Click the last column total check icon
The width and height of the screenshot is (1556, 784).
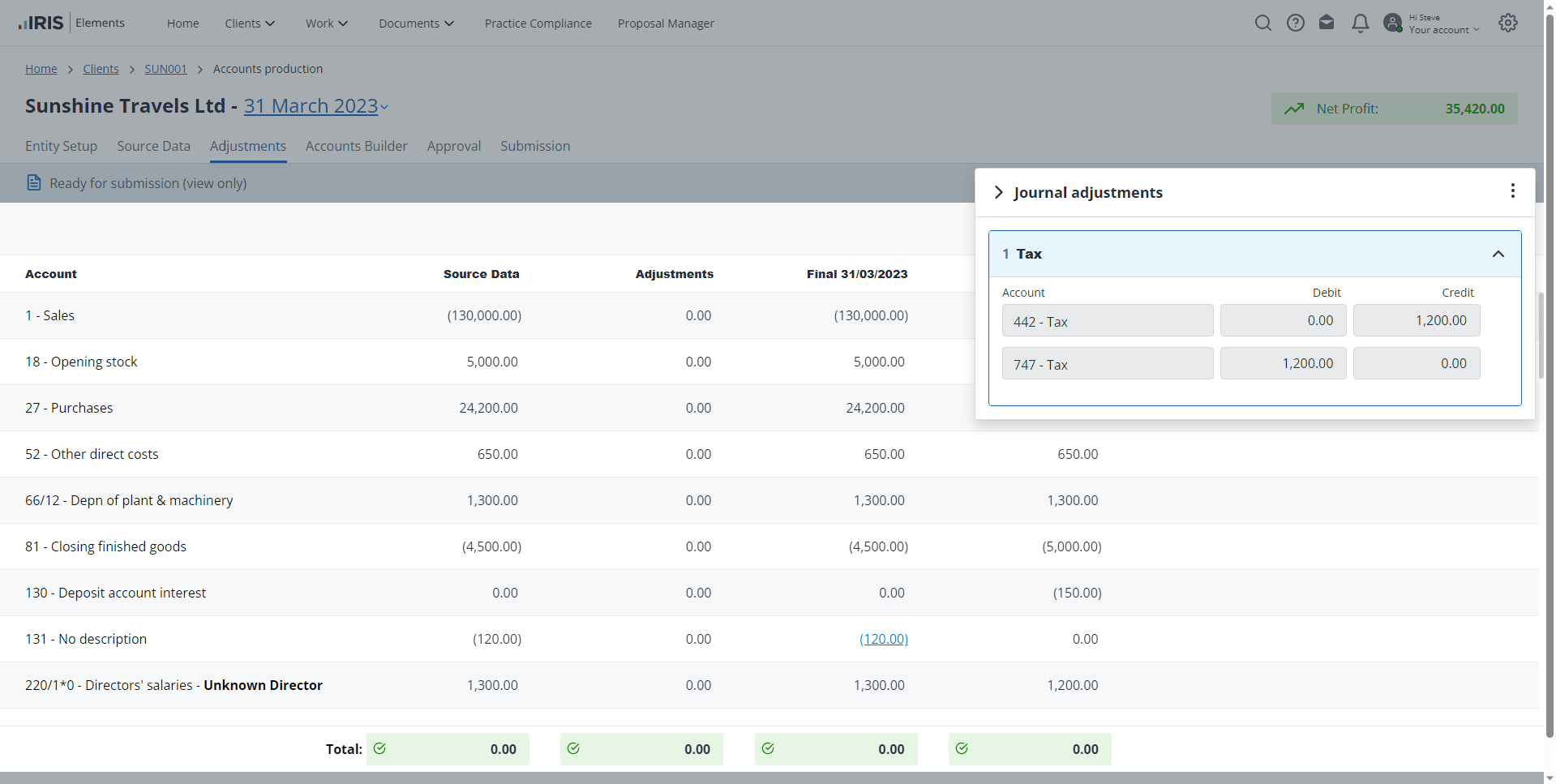coord(962,748)
